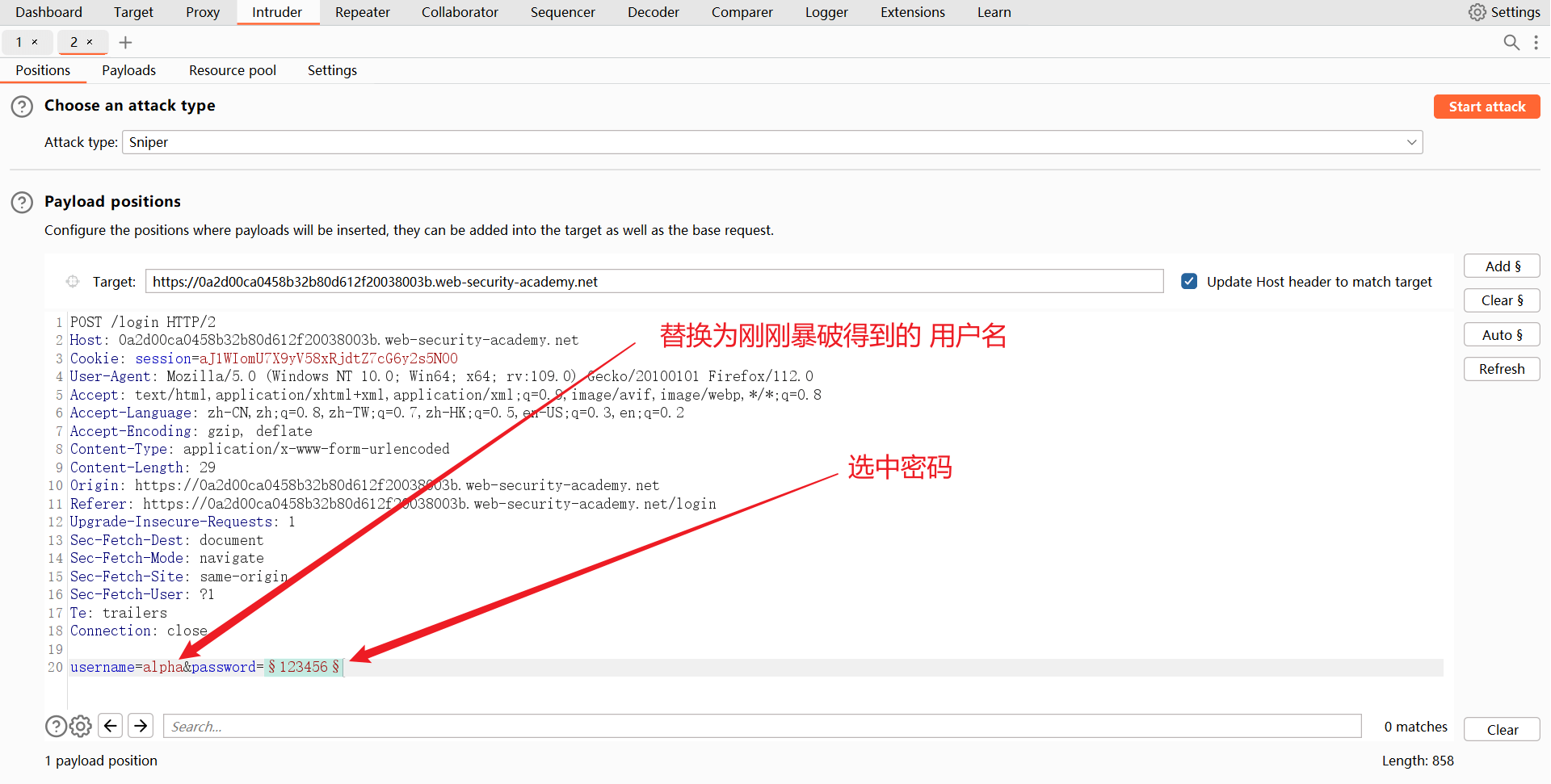Open the three-dot options menu
Viewport: 1551px width, 784px height.
point(1536,42)
